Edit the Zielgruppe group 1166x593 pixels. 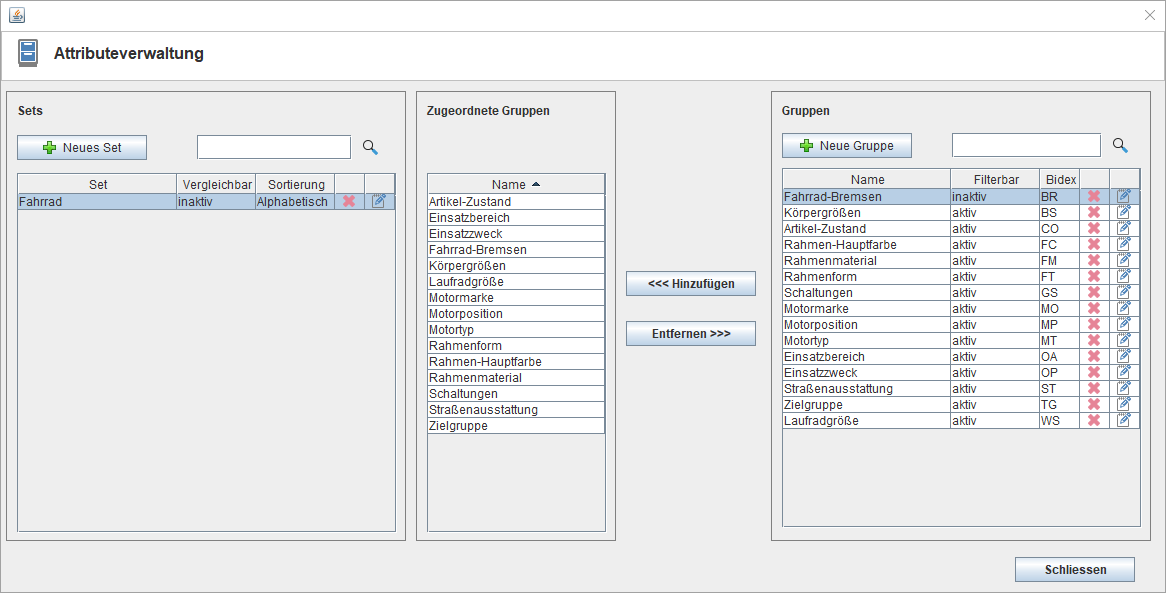(1124, 405)
